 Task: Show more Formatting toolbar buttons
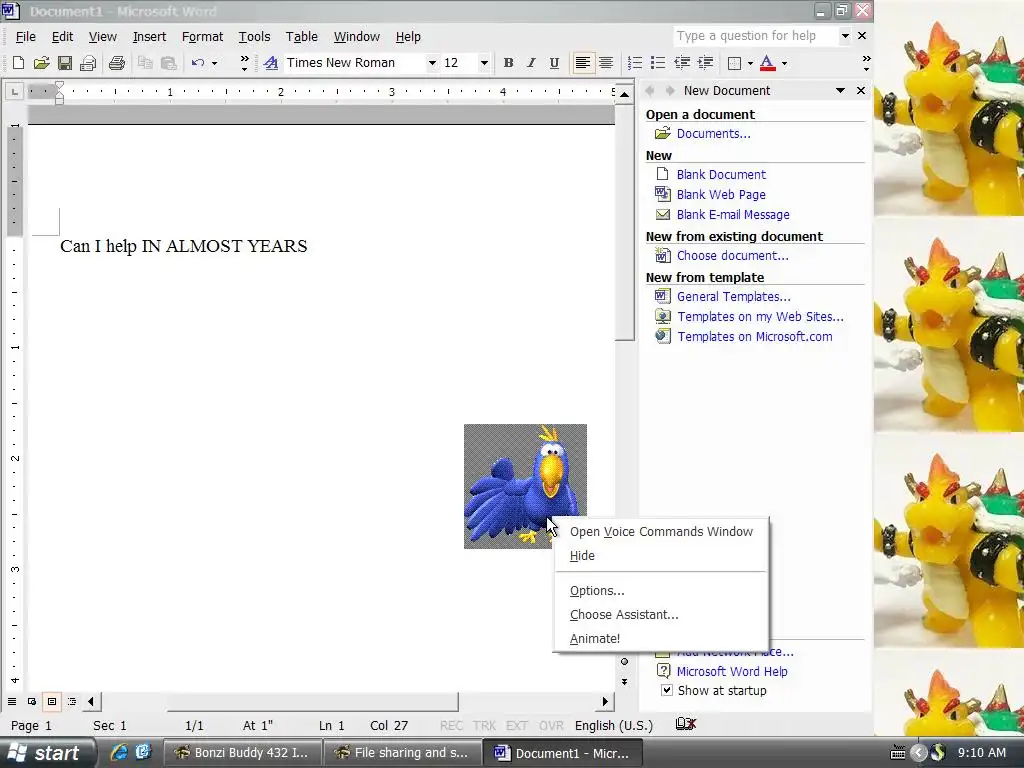pos(867,63)
